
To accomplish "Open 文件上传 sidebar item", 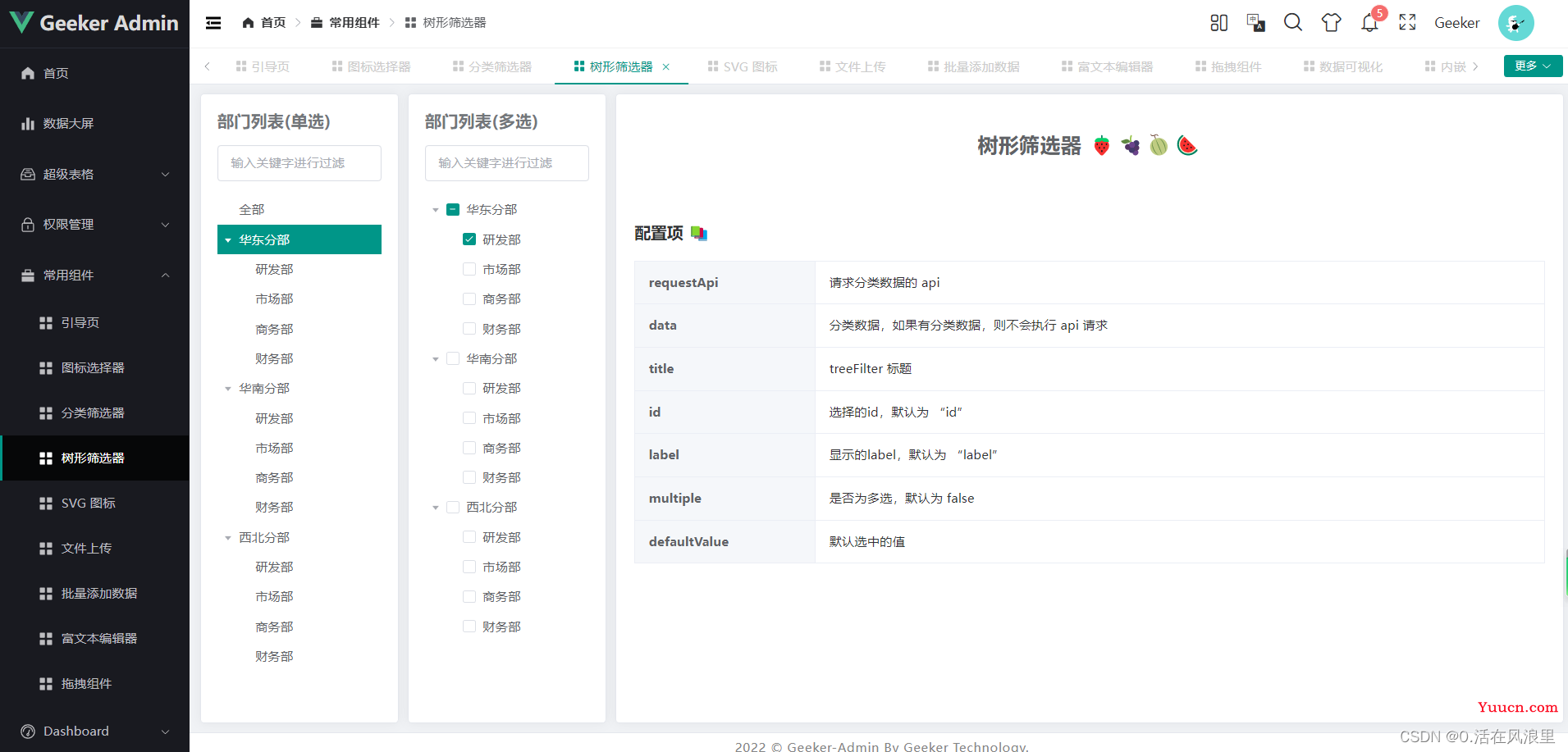I will [94, 549].
